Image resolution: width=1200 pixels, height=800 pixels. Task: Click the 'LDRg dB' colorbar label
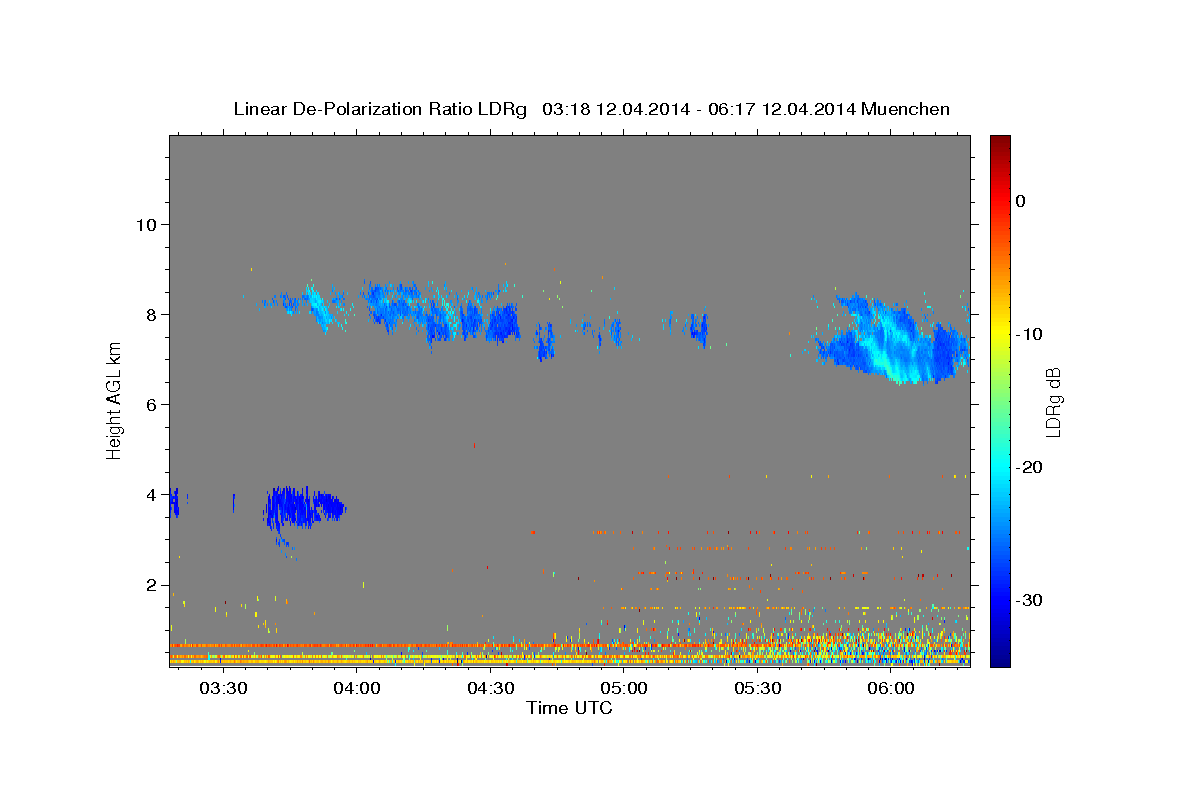(x=1053, y=401)
